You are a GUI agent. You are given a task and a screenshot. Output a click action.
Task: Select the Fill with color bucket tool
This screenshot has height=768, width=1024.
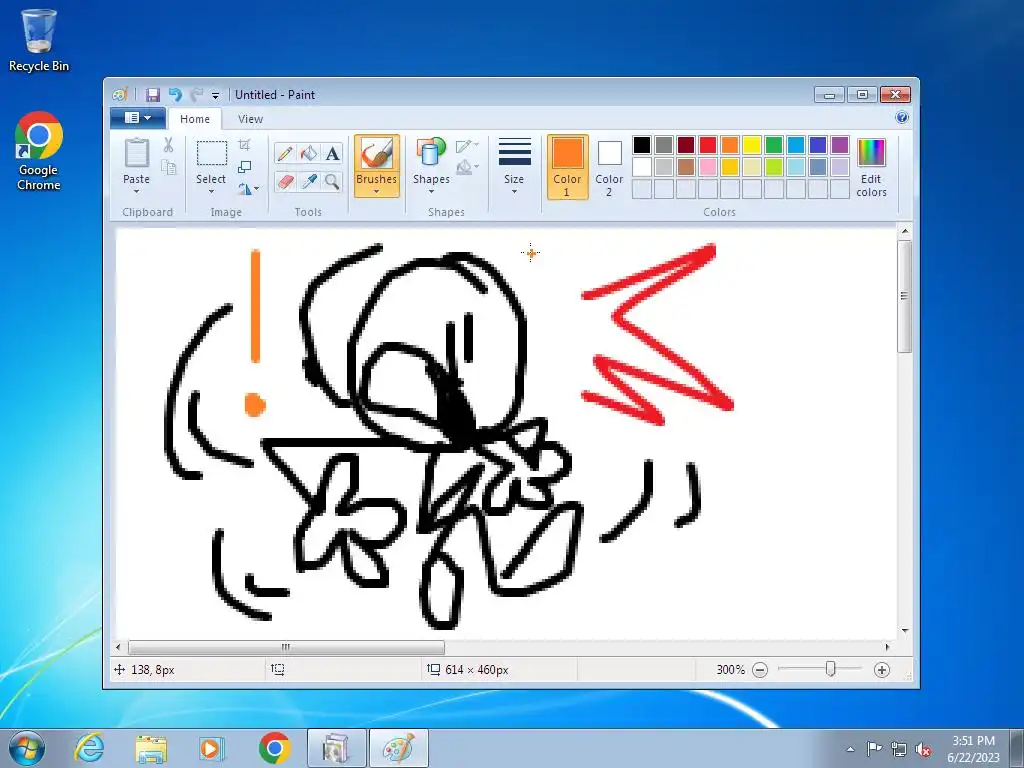point(308,153)
